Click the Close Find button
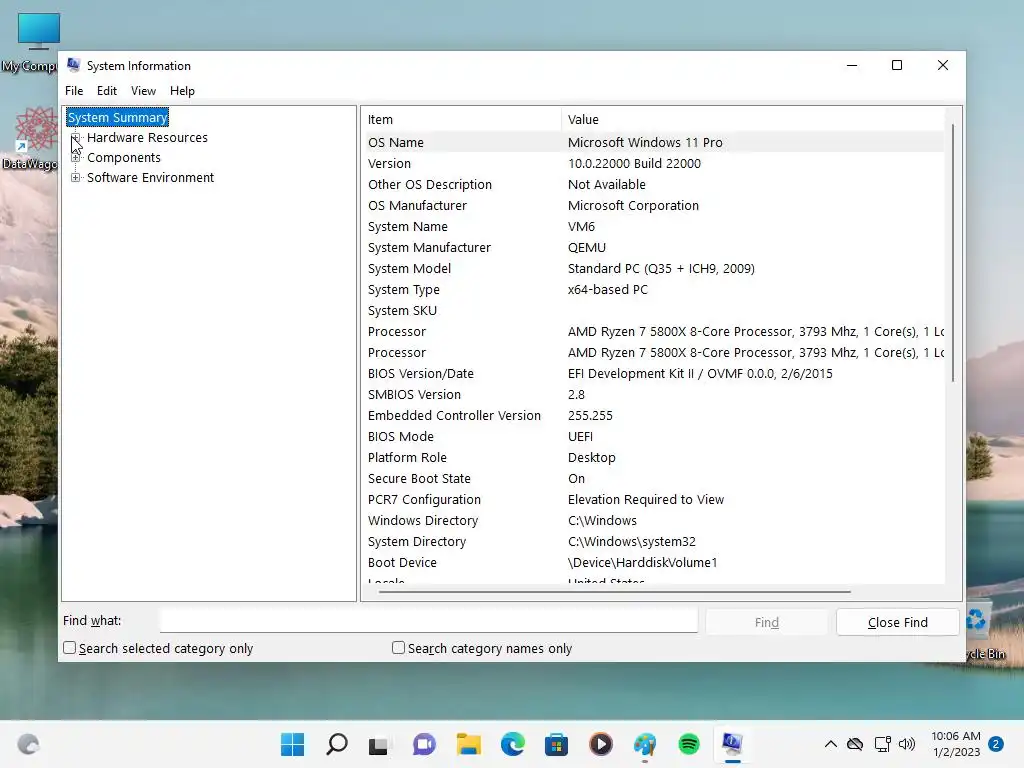Image resolution: width=1024 pixels, height=768 pixels. point(897,622)
